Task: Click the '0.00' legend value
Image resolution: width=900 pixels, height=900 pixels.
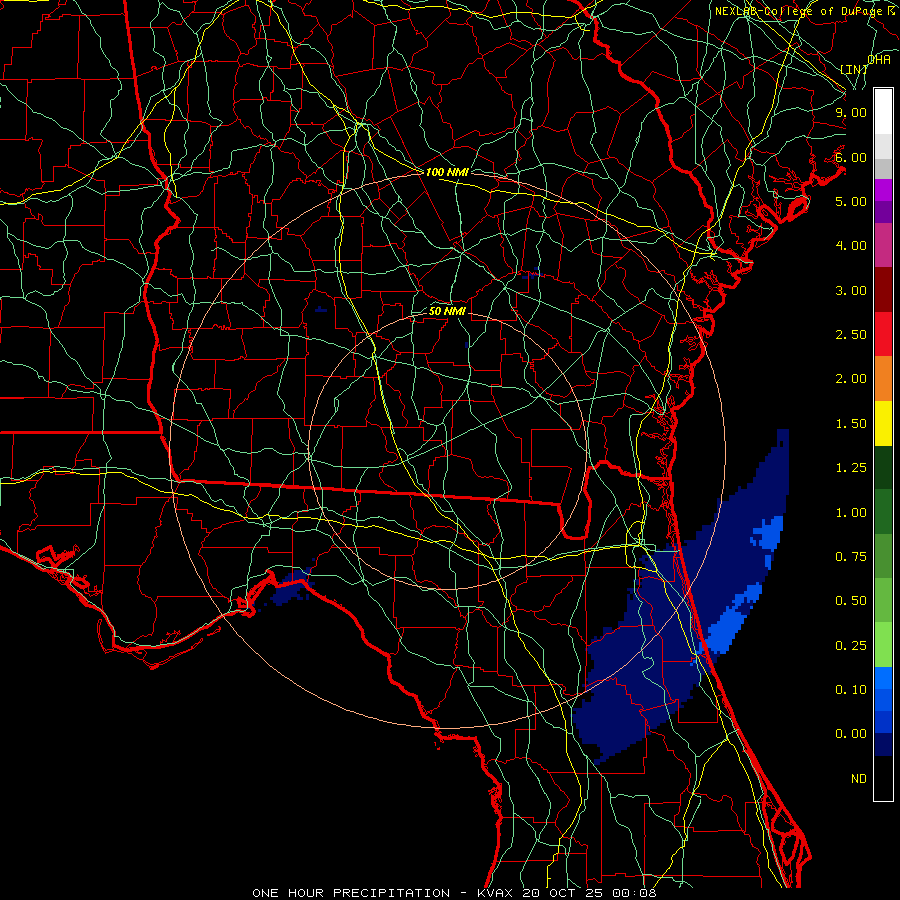Action: (x=851, y=734)
